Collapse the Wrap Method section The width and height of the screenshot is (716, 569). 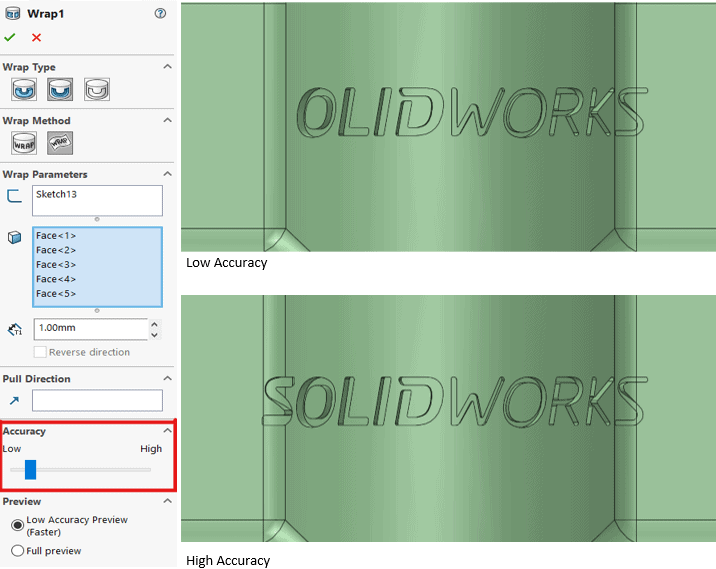click(x=168, y=120)
